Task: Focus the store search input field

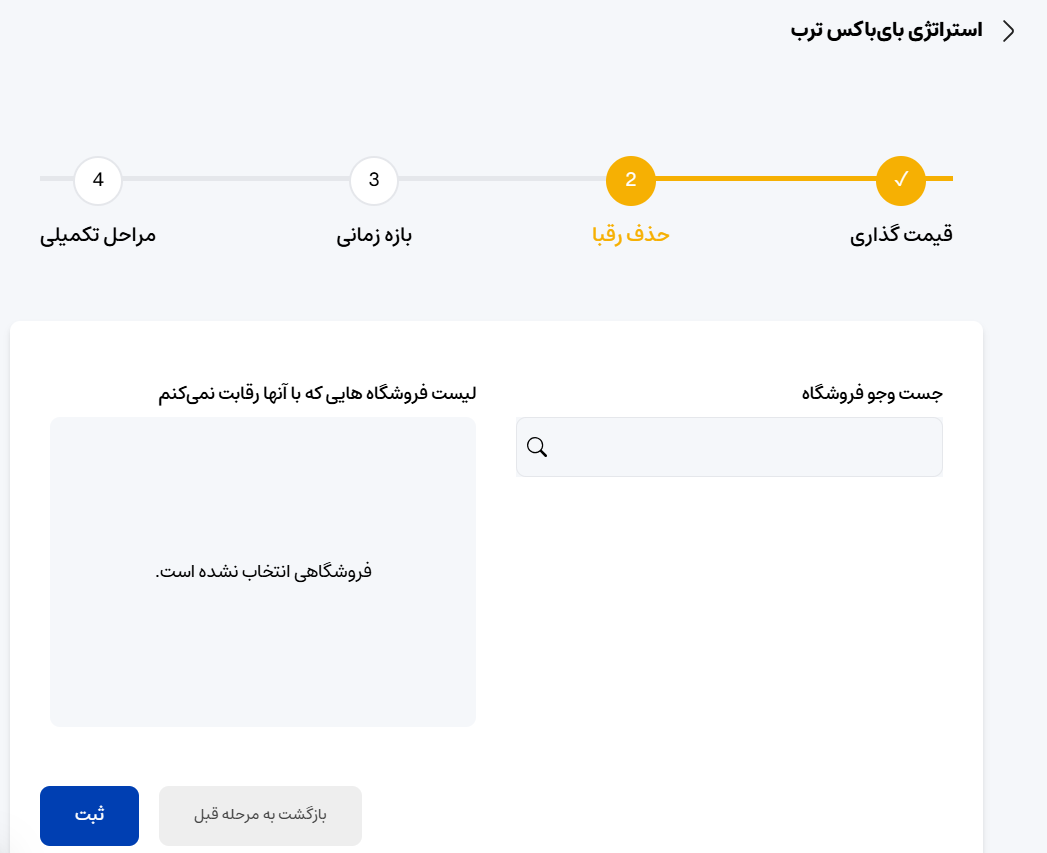Action: point(729,447)
